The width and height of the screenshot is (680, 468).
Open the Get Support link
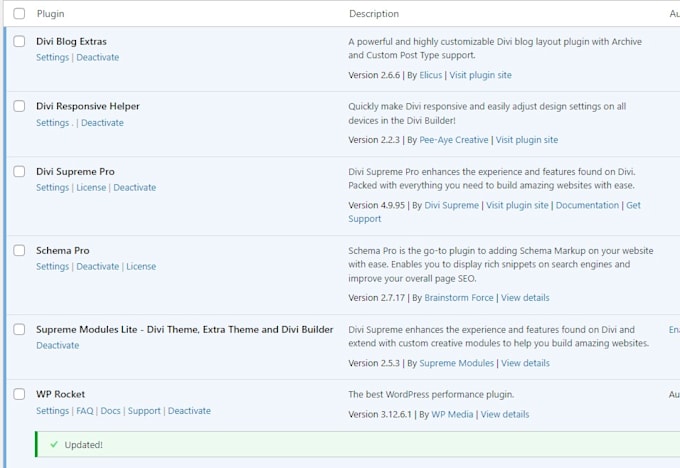point(634,205)
